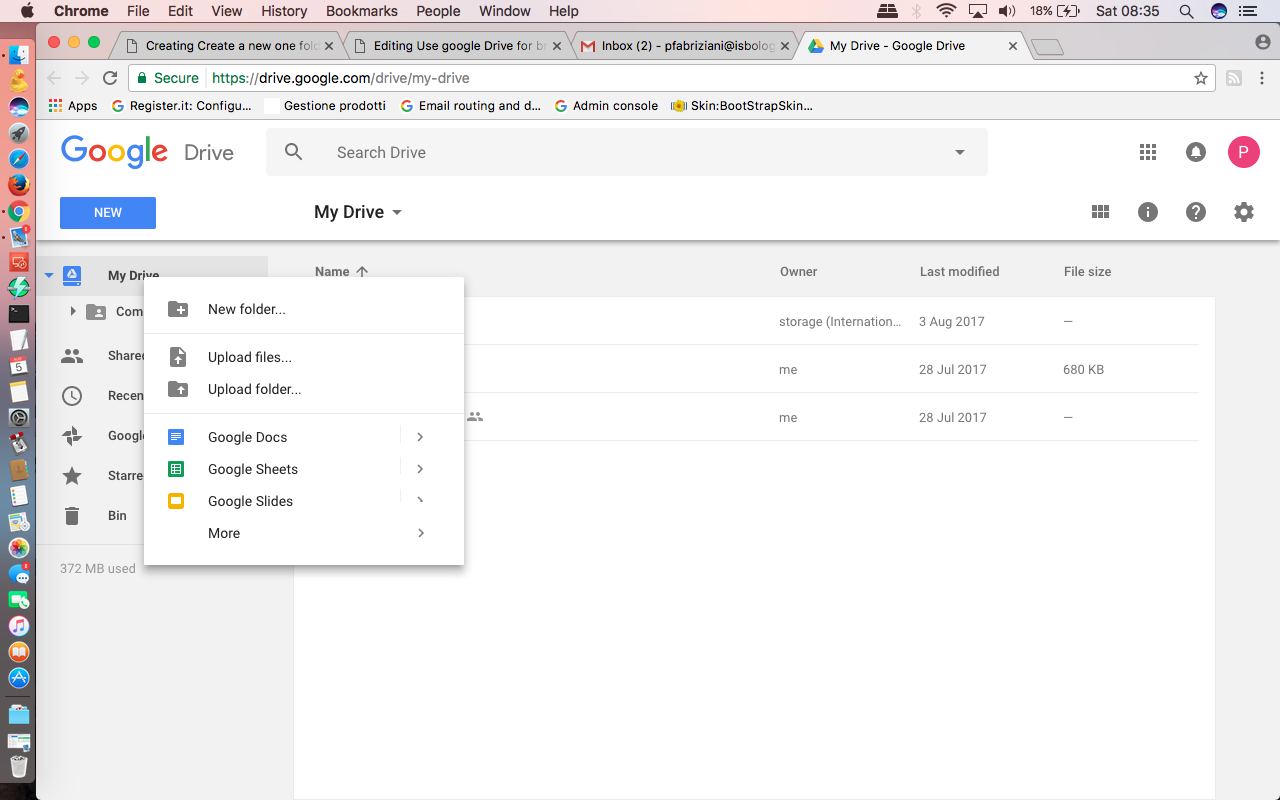Expand search options dropdown arrow

960,153
